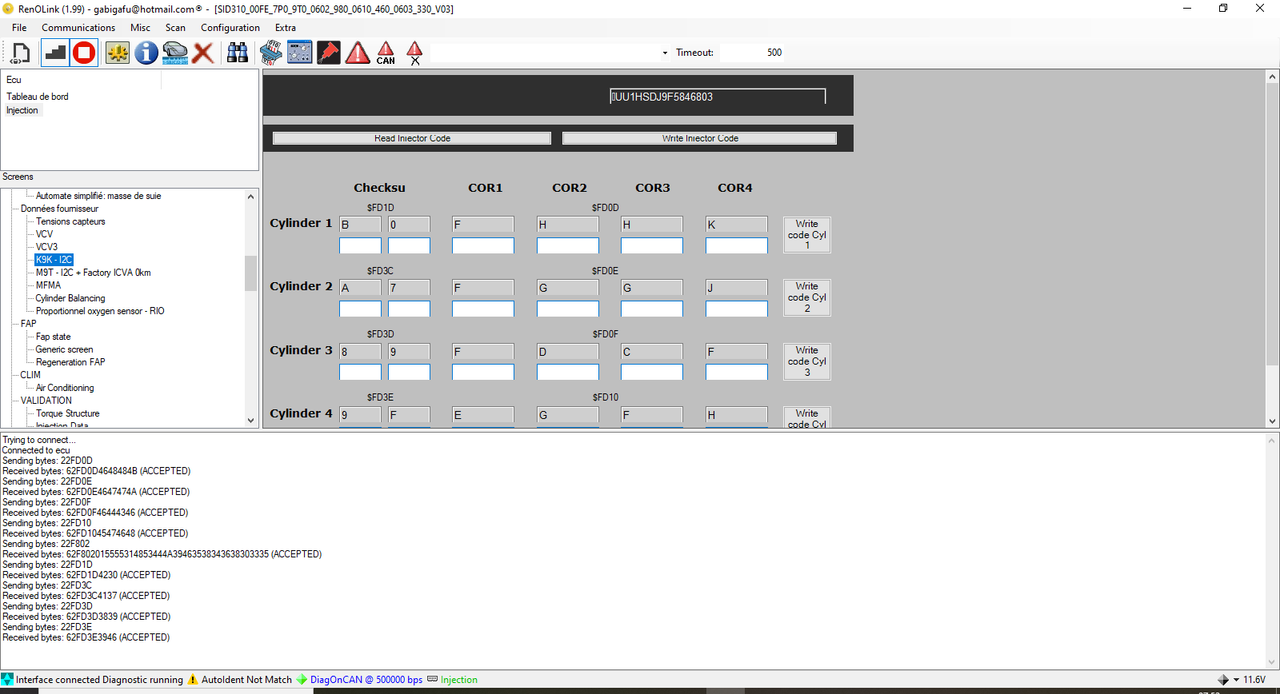
Task: Click the VALIDATION tree node
Action: click(x=45, y=400)
